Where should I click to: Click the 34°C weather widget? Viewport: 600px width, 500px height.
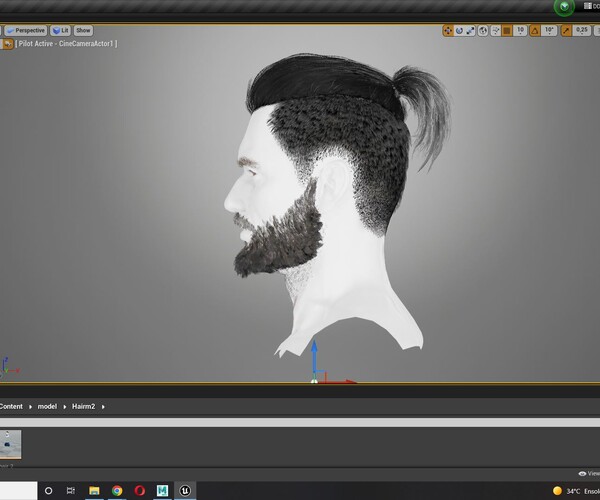[x=576, y=491]
